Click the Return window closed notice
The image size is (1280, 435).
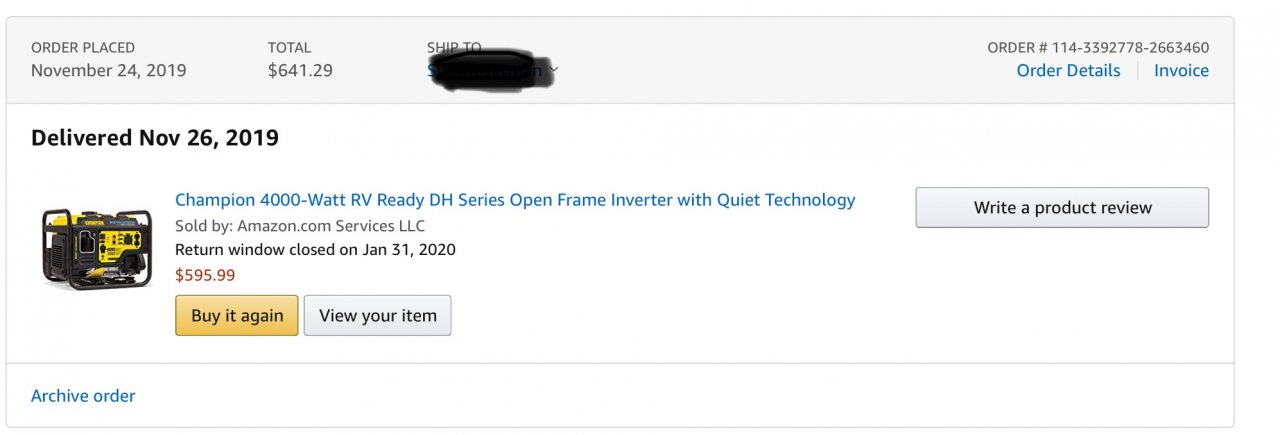coord(315,250)
